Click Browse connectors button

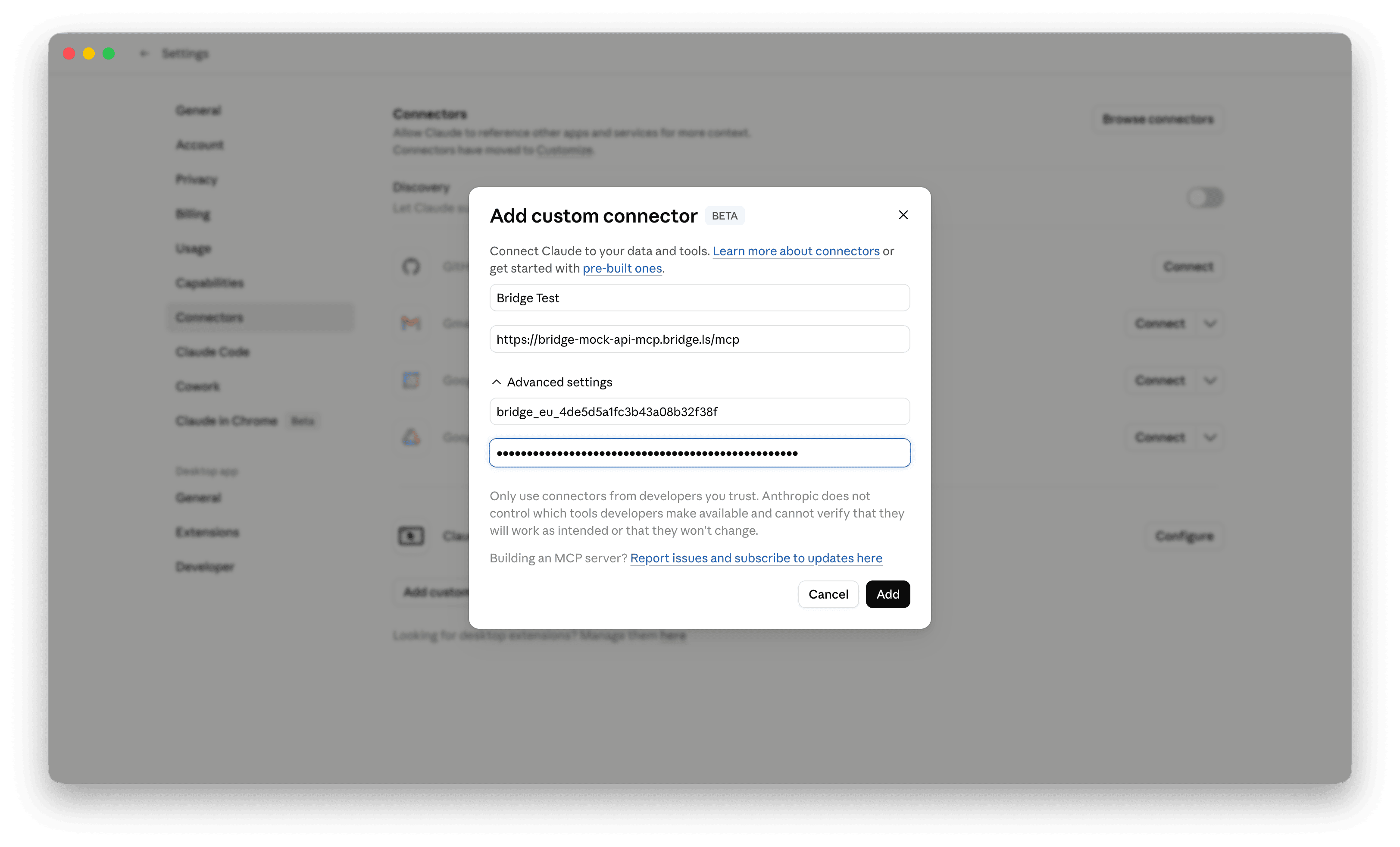click(1158, 119)
